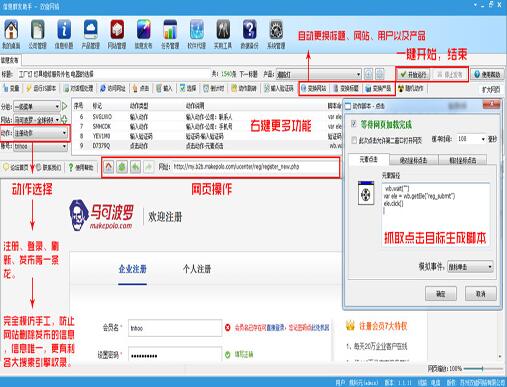507x387 pixels.
Task: Click the 扩大网页 expand page button
Action: [491, 89]
